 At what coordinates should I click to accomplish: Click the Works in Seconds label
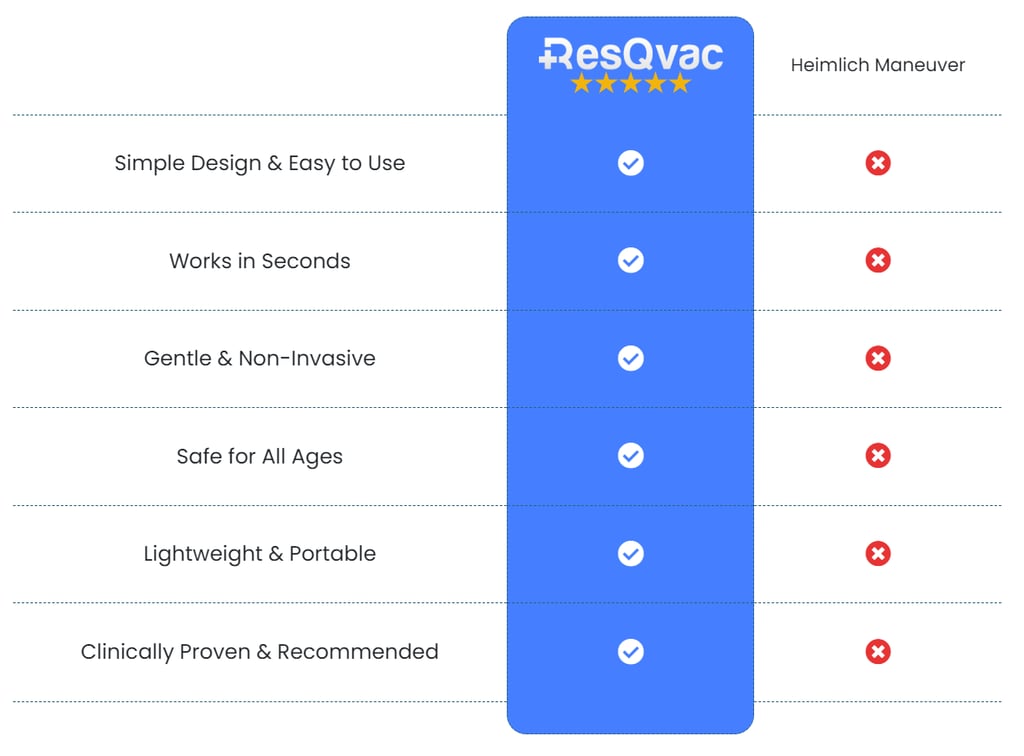click(260, 261)
